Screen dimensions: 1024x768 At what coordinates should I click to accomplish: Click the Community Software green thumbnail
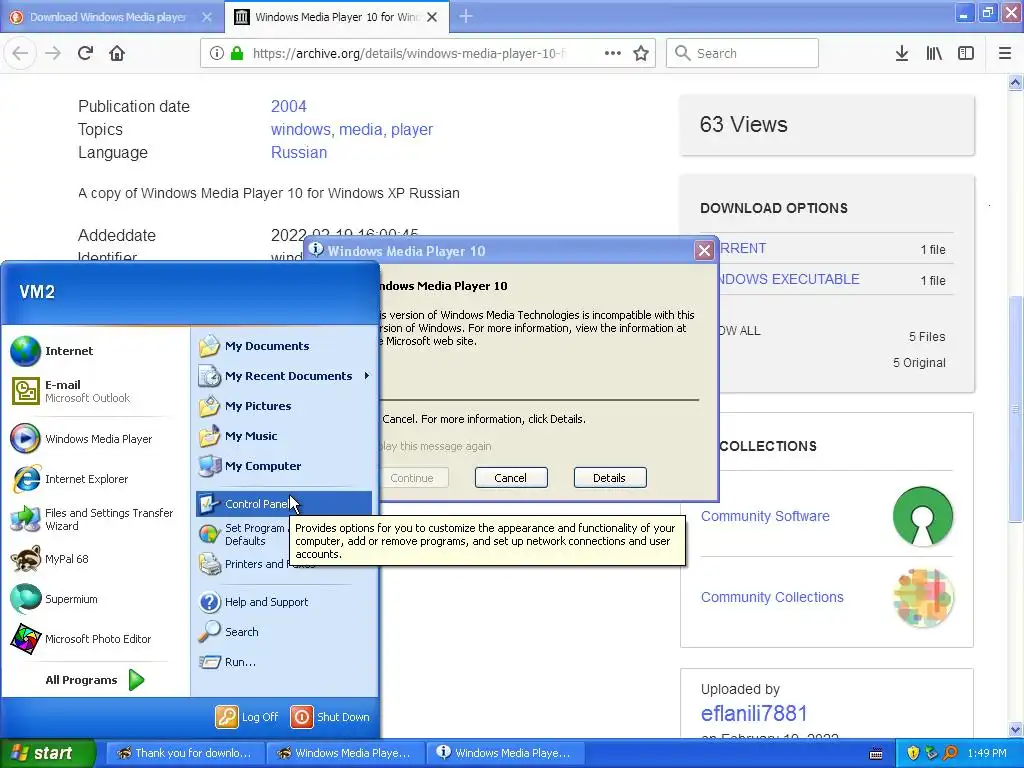pos(923,516)
